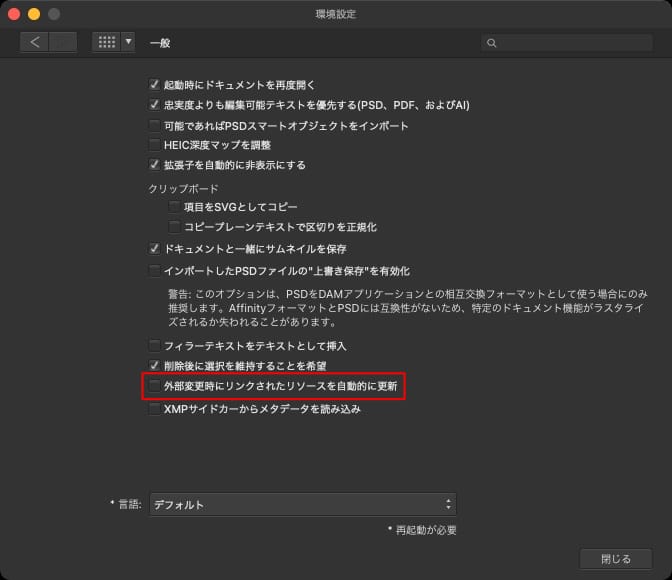Click the 閉じる button

pos(615,559)
